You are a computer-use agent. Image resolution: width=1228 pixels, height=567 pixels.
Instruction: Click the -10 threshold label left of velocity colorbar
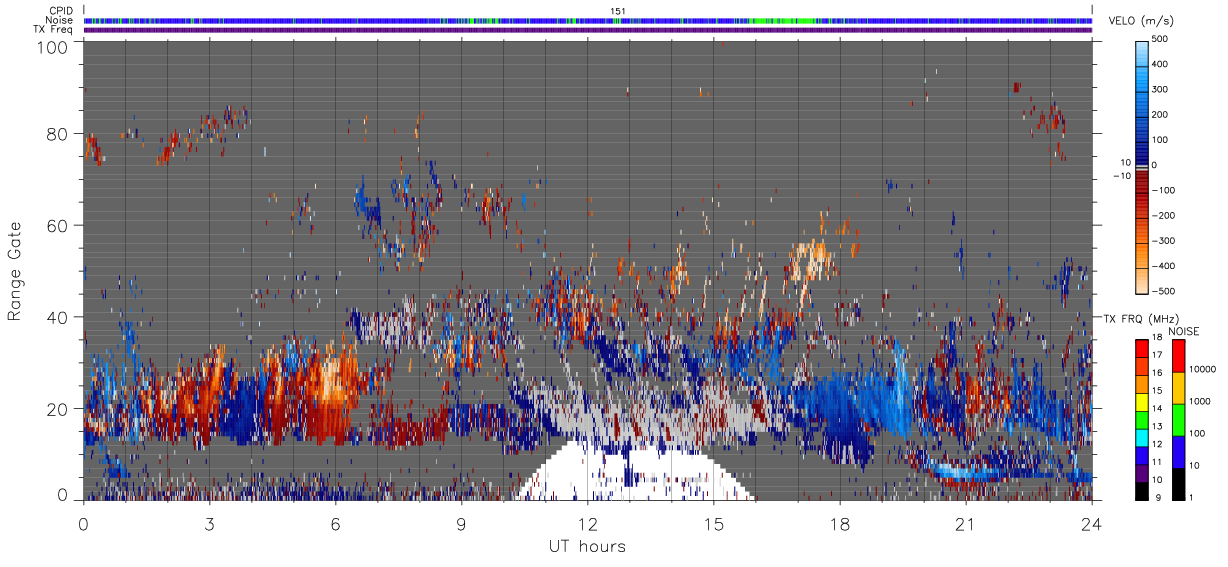tap(1120, 176)
